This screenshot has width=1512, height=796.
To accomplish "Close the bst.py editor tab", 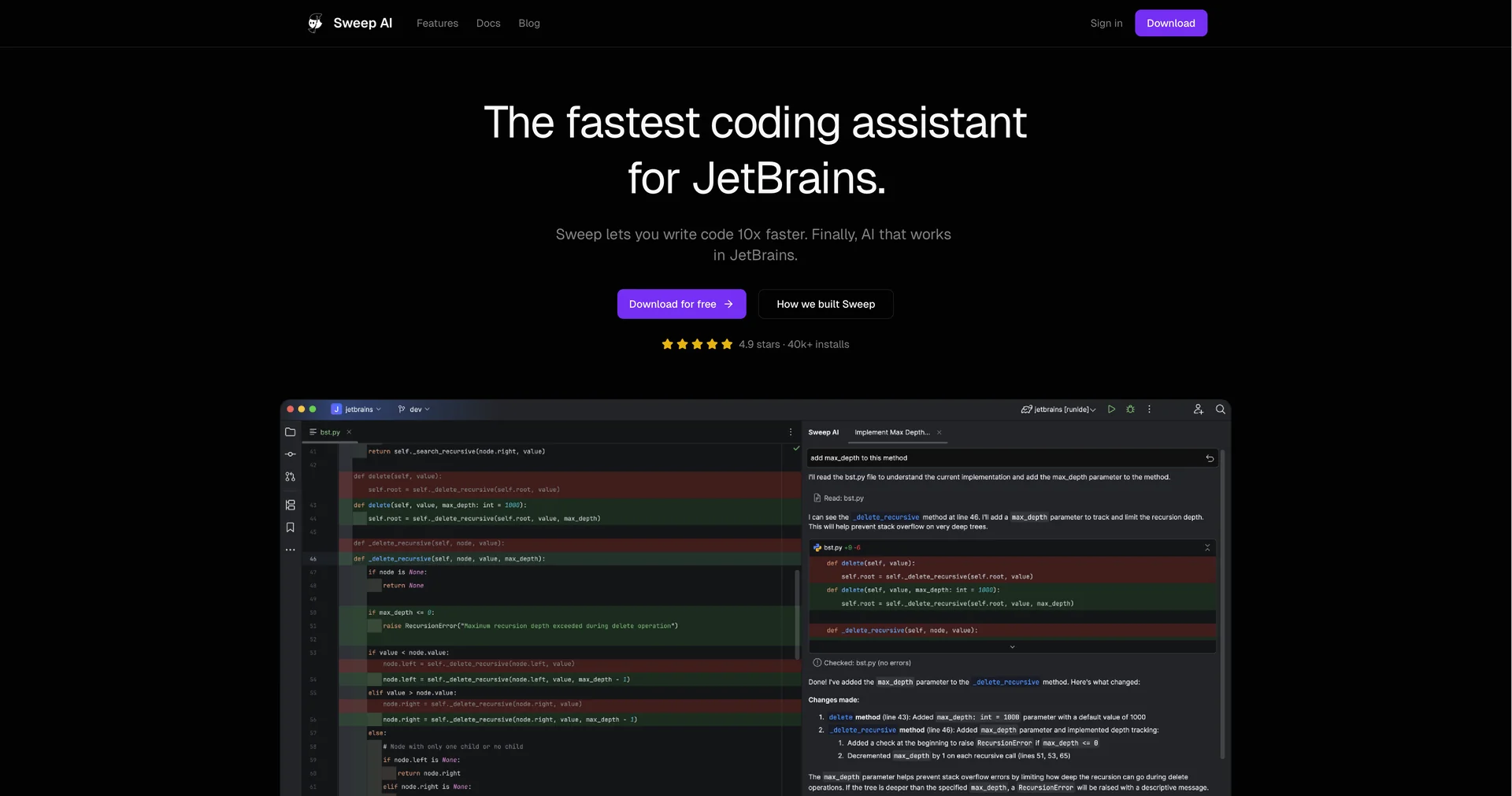I will pyautogui.click(x=349, y=432).
